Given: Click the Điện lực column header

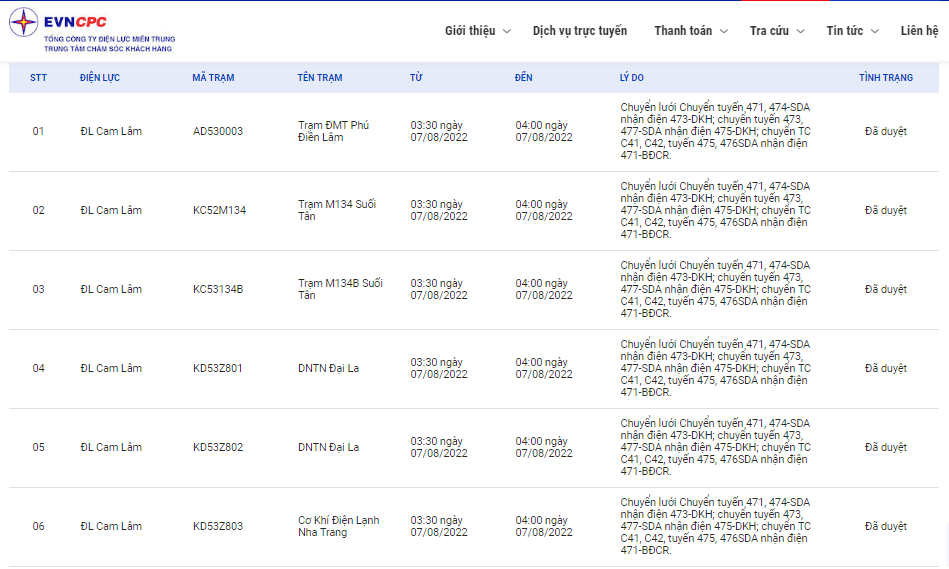Looking at the screenshot, I should pyautogui.click(x=100, y=78).
